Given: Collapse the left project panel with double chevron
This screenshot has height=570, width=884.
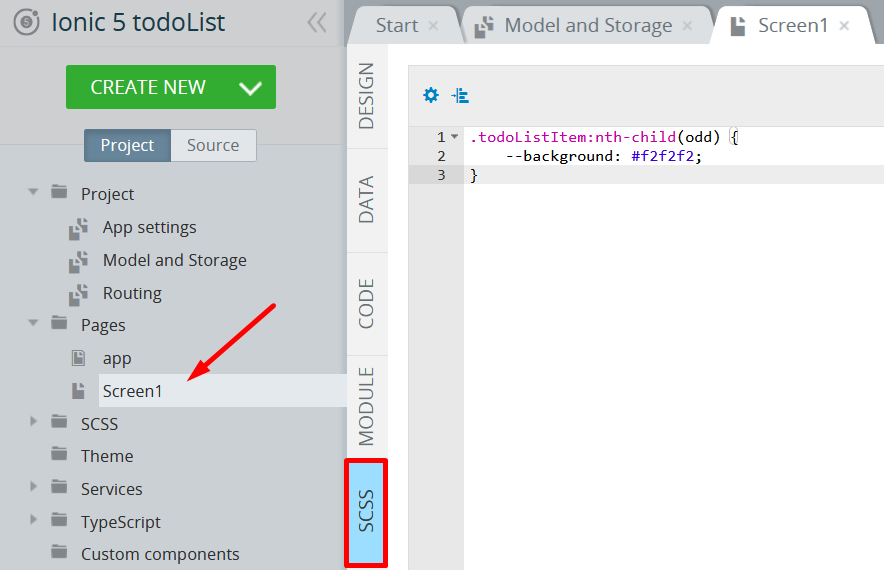Looking at the screenshot, I should click(317, 23).
